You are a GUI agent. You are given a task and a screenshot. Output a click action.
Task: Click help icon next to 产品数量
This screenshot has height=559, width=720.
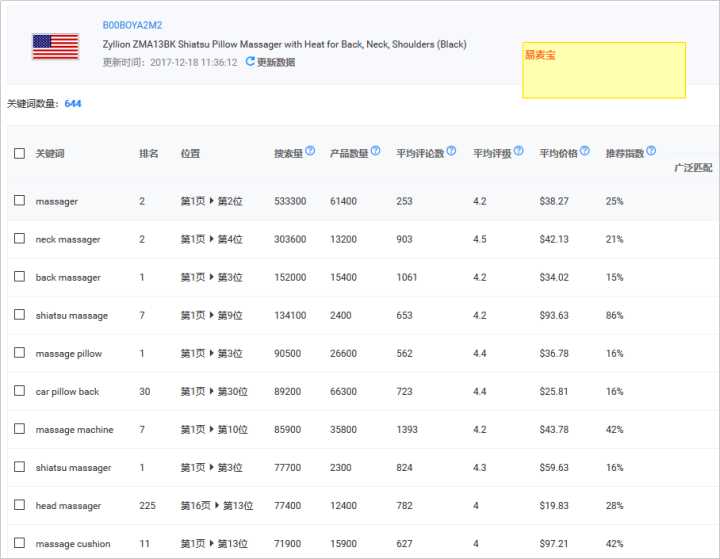(x=375, y=151)
